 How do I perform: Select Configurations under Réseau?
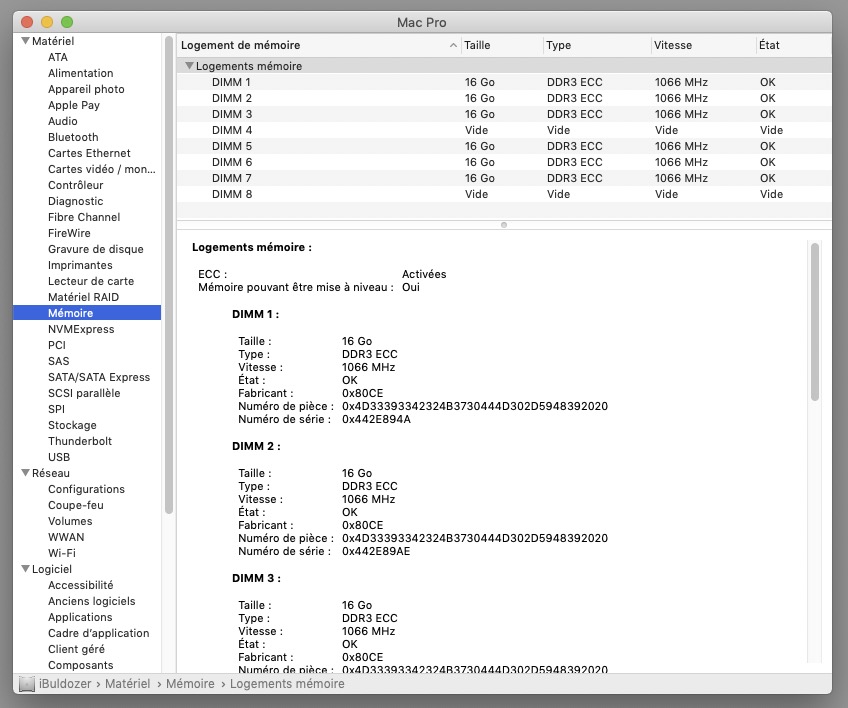[86, 489]
